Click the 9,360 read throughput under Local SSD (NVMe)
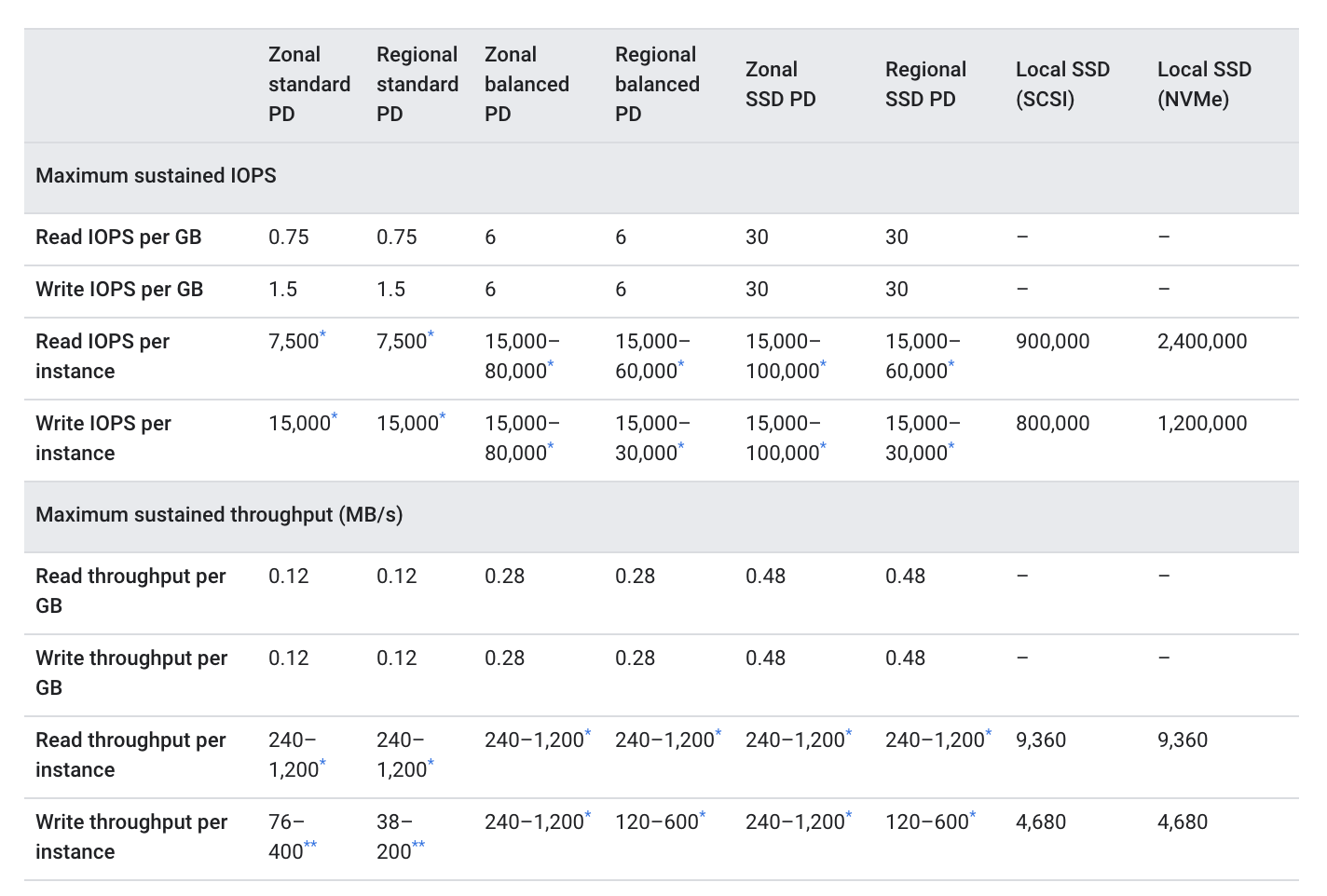The height and width of the screenshot is (896, 1327). (x=1183, y=740)
